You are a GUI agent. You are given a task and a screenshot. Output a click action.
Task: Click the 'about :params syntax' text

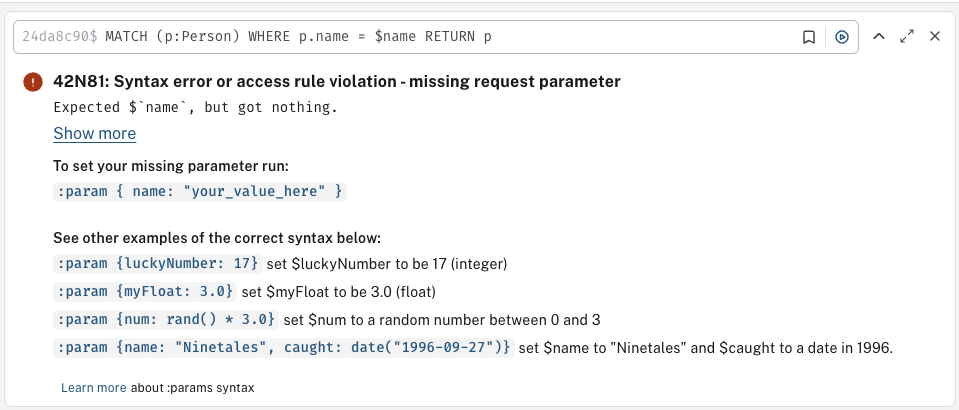pyautogui.click(x=193, y=387)
